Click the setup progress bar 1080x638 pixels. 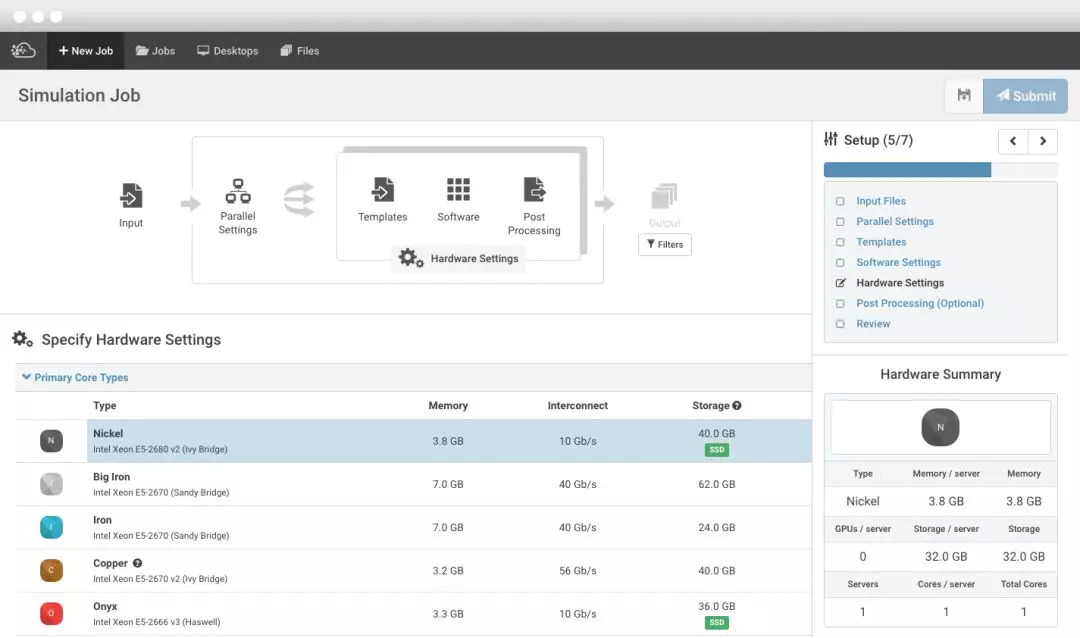click(940, 170)
